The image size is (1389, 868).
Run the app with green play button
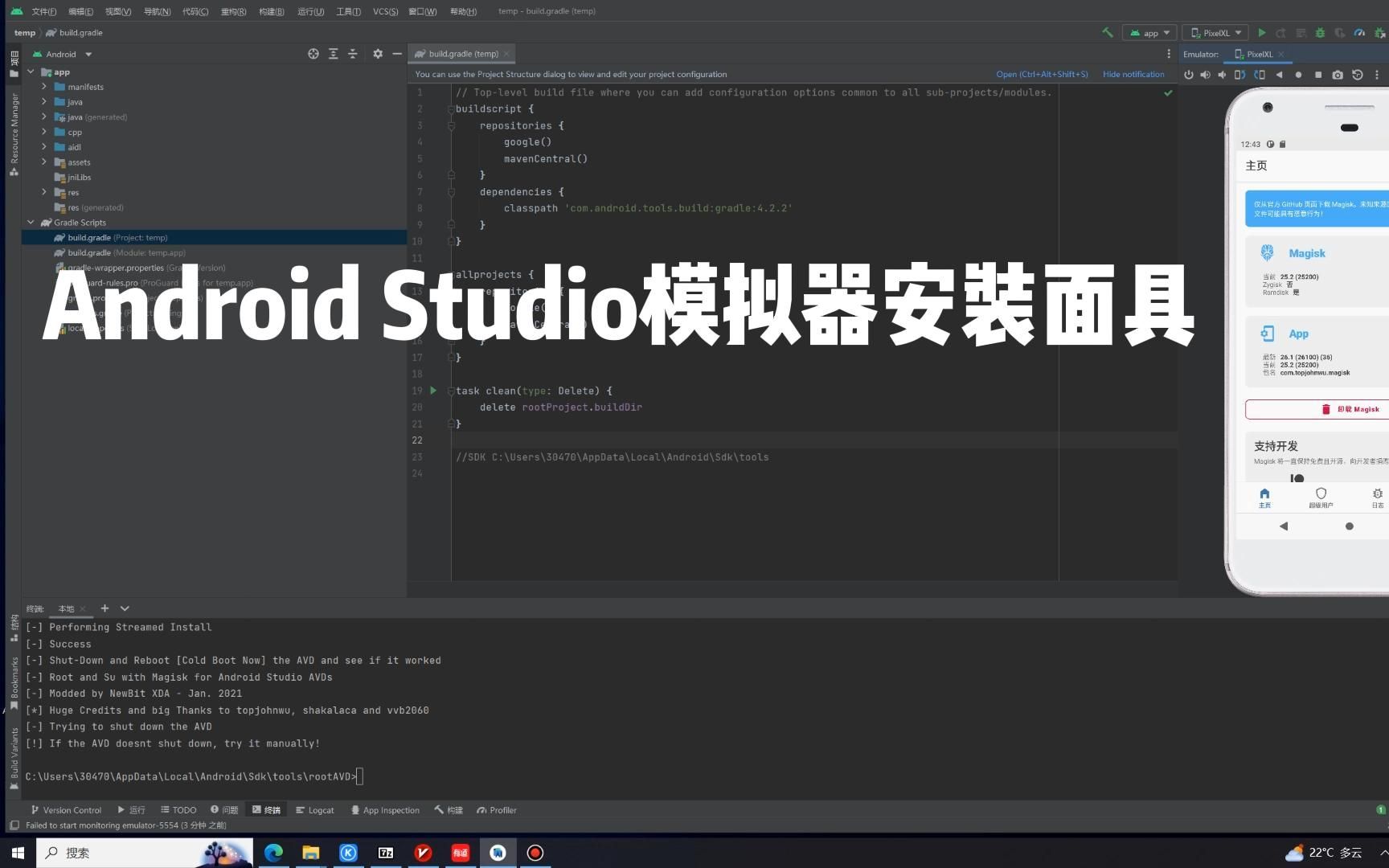[1262, 33]
